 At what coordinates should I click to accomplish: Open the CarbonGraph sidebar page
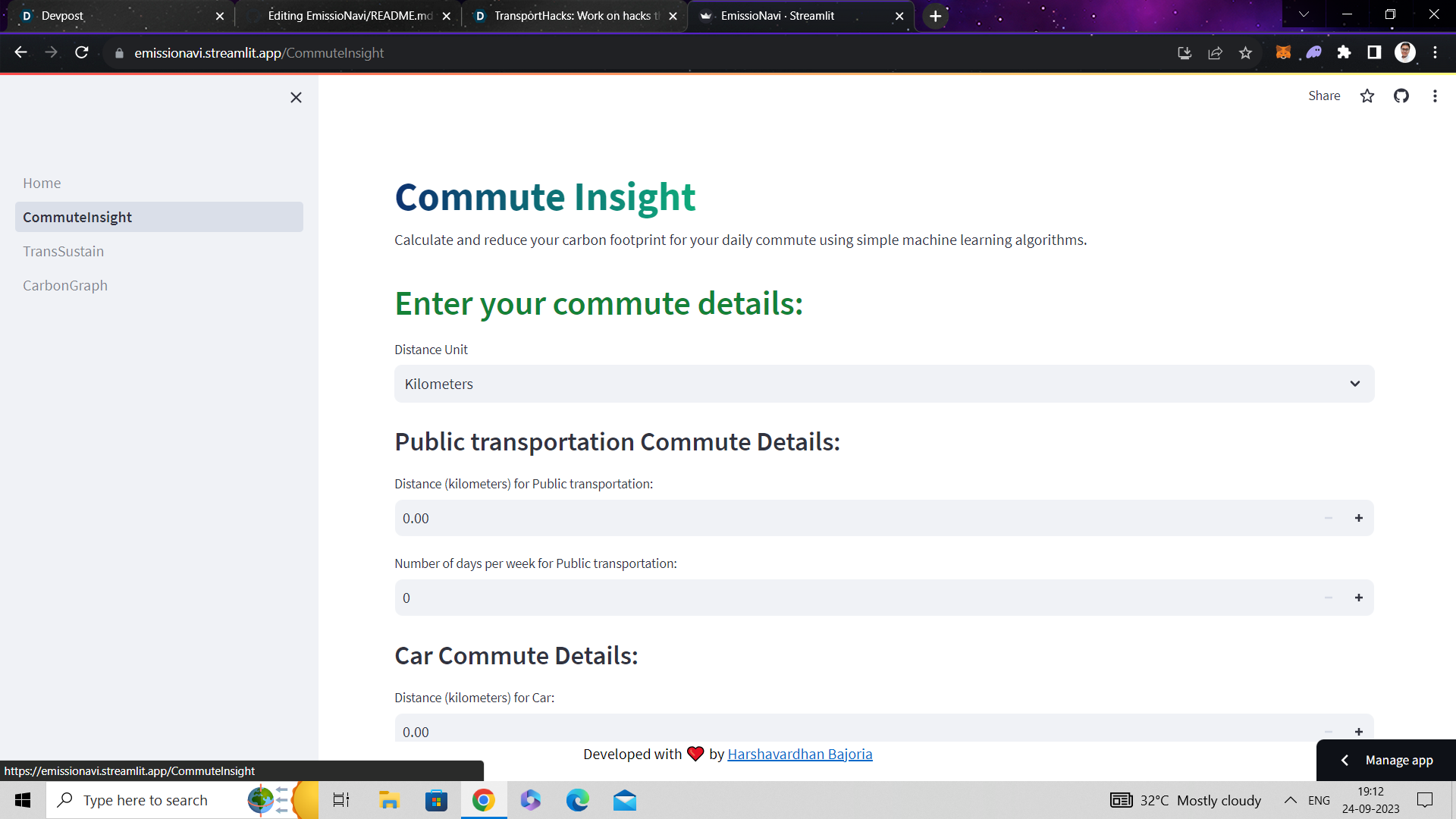pyautogui.click(x=65, y=285)
